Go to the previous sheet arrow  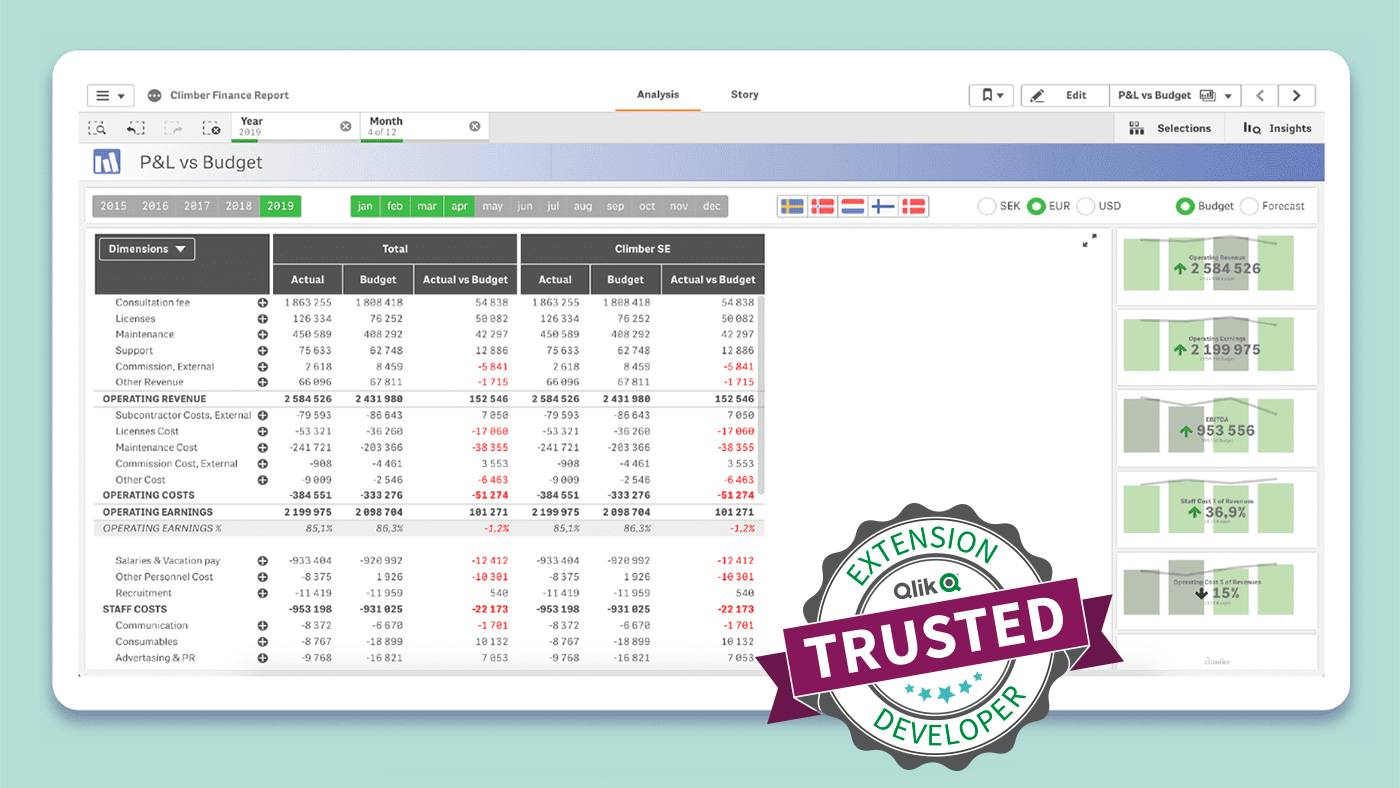[x=1260, y=96]
